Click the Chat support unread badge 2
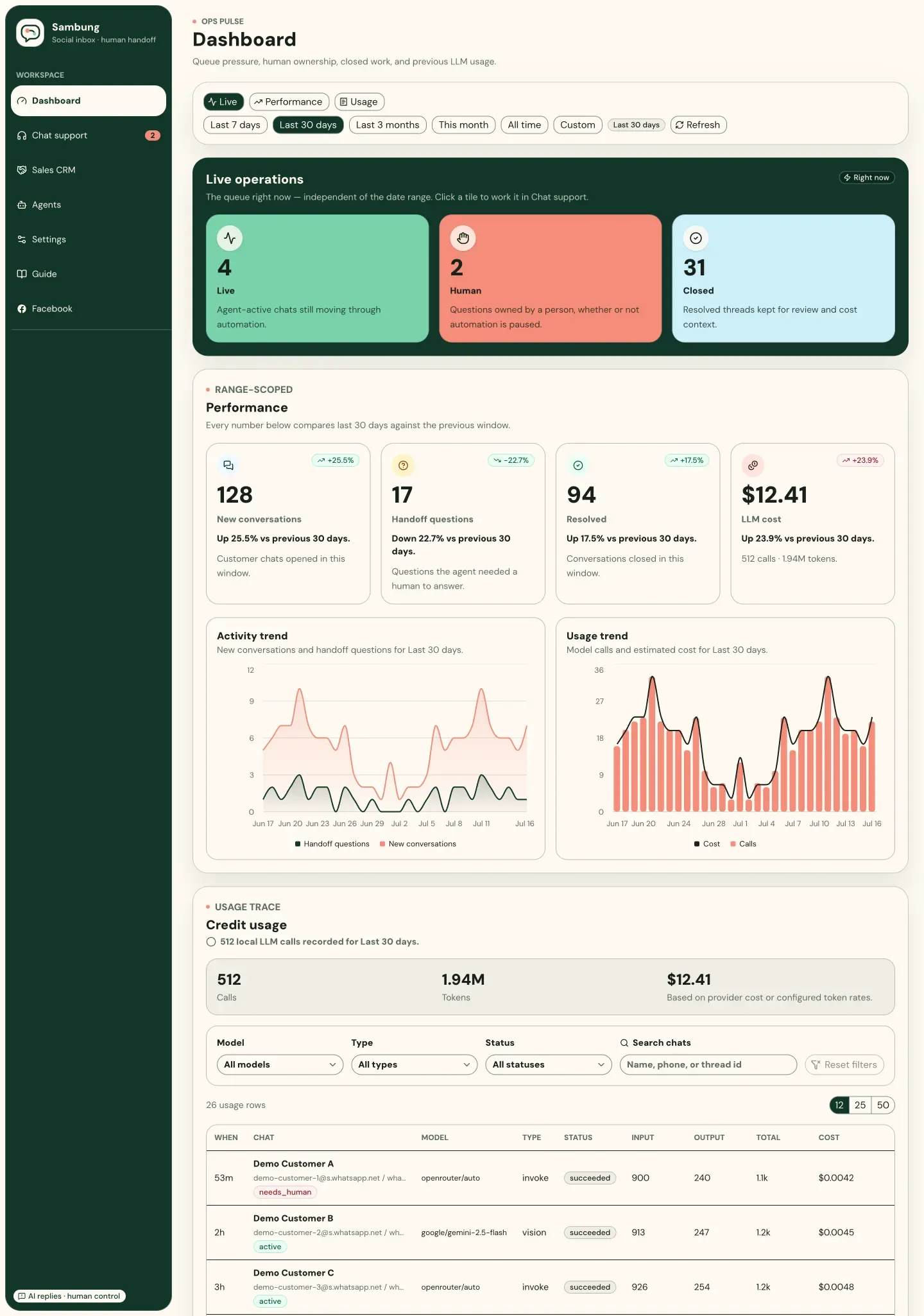Viewport: 924px width, 1316px height. [152, 135]
